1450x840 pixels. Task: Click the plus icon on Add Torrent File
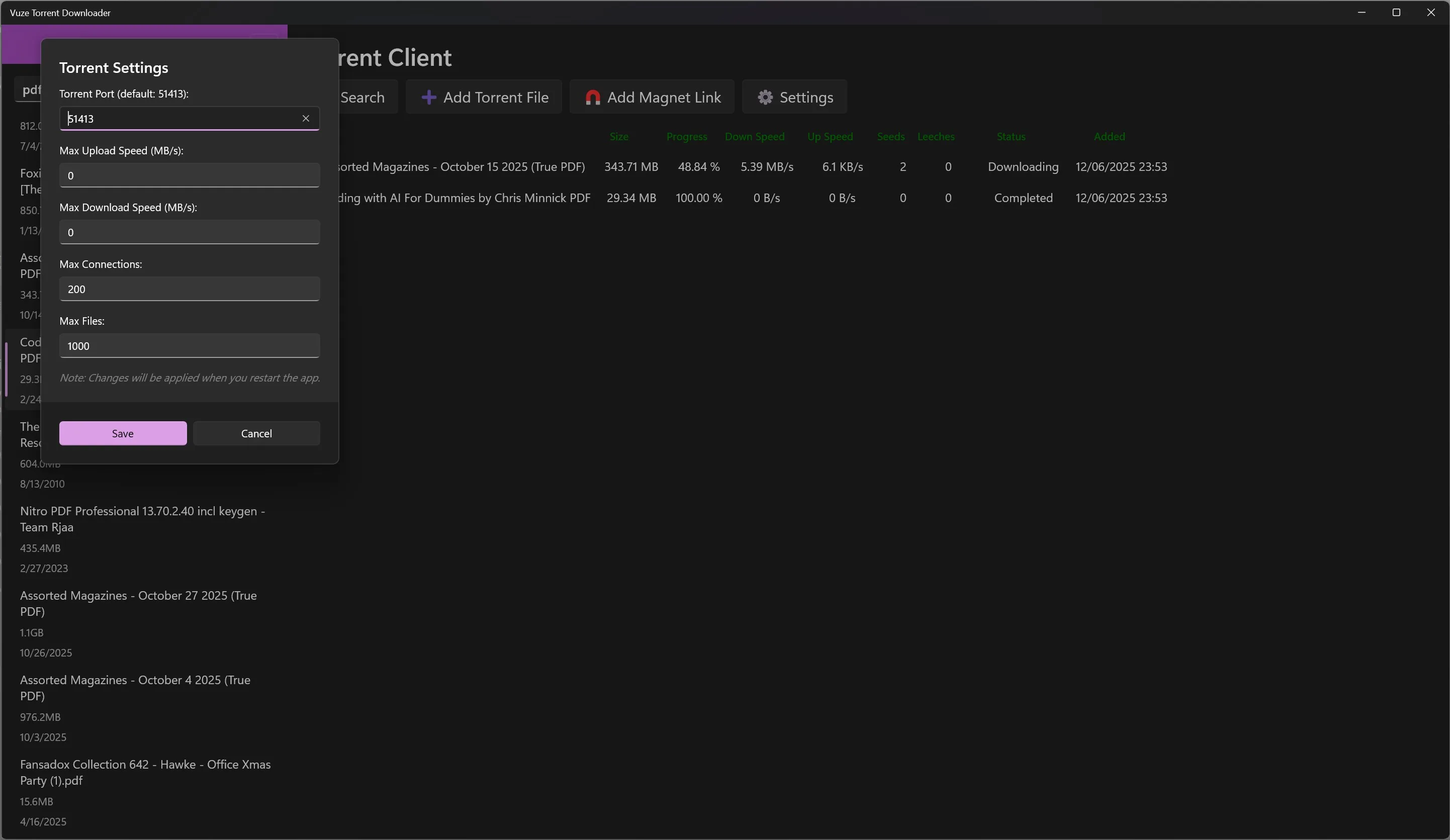(x=429, y=97)
